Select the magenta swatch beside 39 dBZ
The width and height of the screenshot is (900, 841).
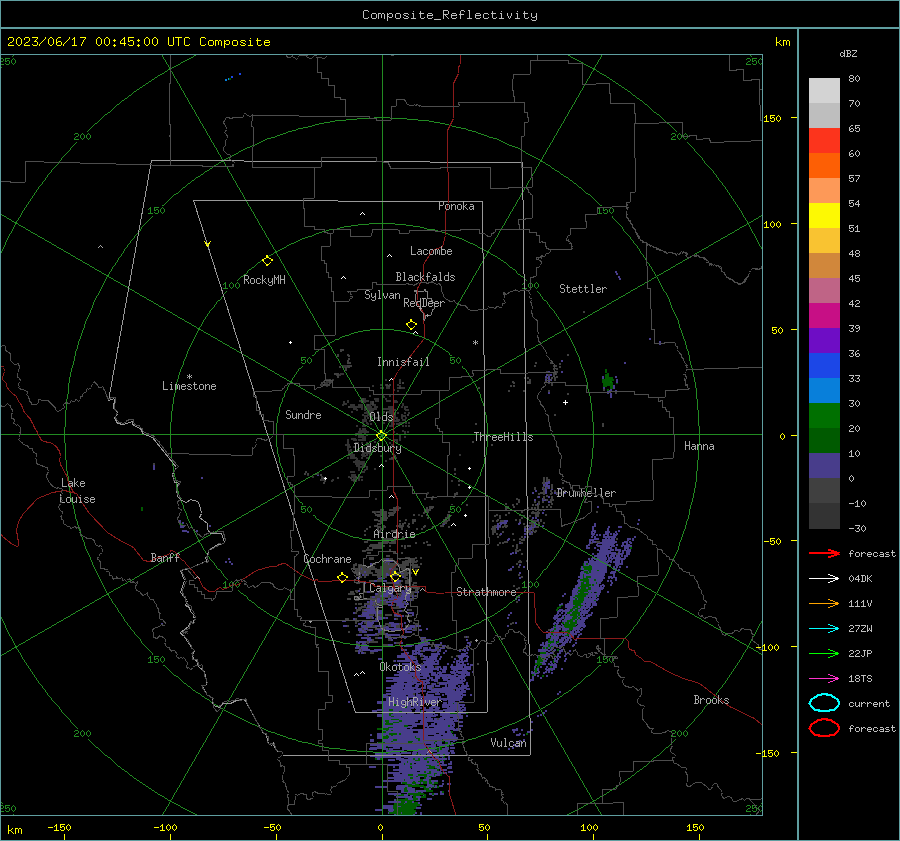pos(824,315)
